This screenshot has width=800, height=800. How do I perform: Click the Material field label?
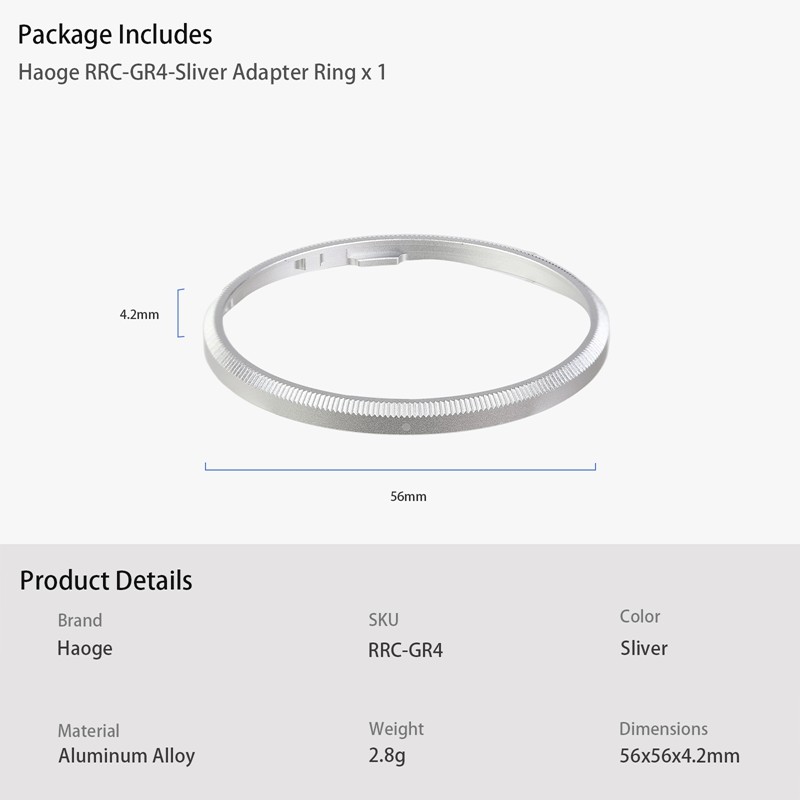tap(88, 731)
